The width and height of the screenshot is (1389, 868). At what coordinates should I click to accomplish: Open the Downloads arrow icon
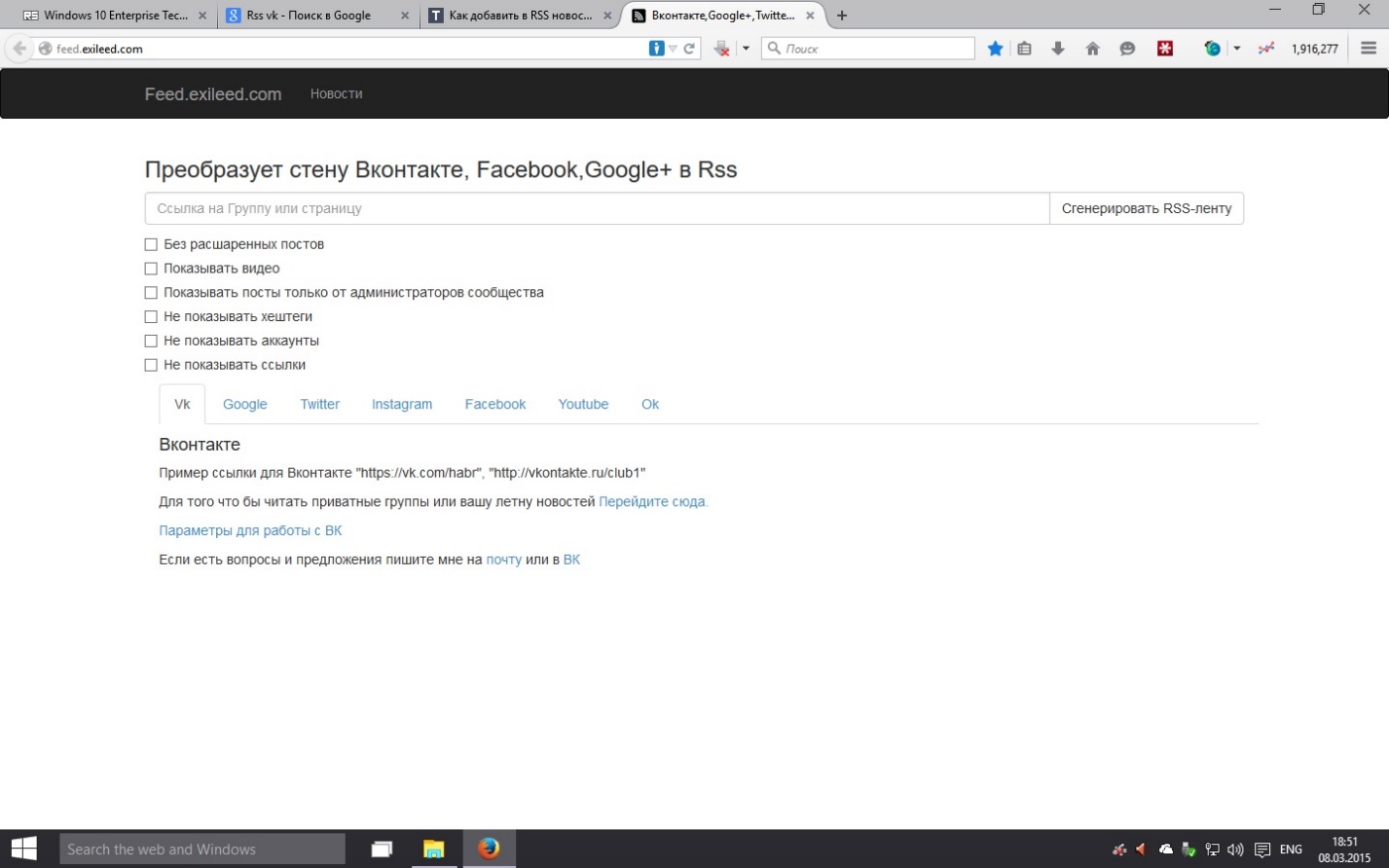(1058, 49)
